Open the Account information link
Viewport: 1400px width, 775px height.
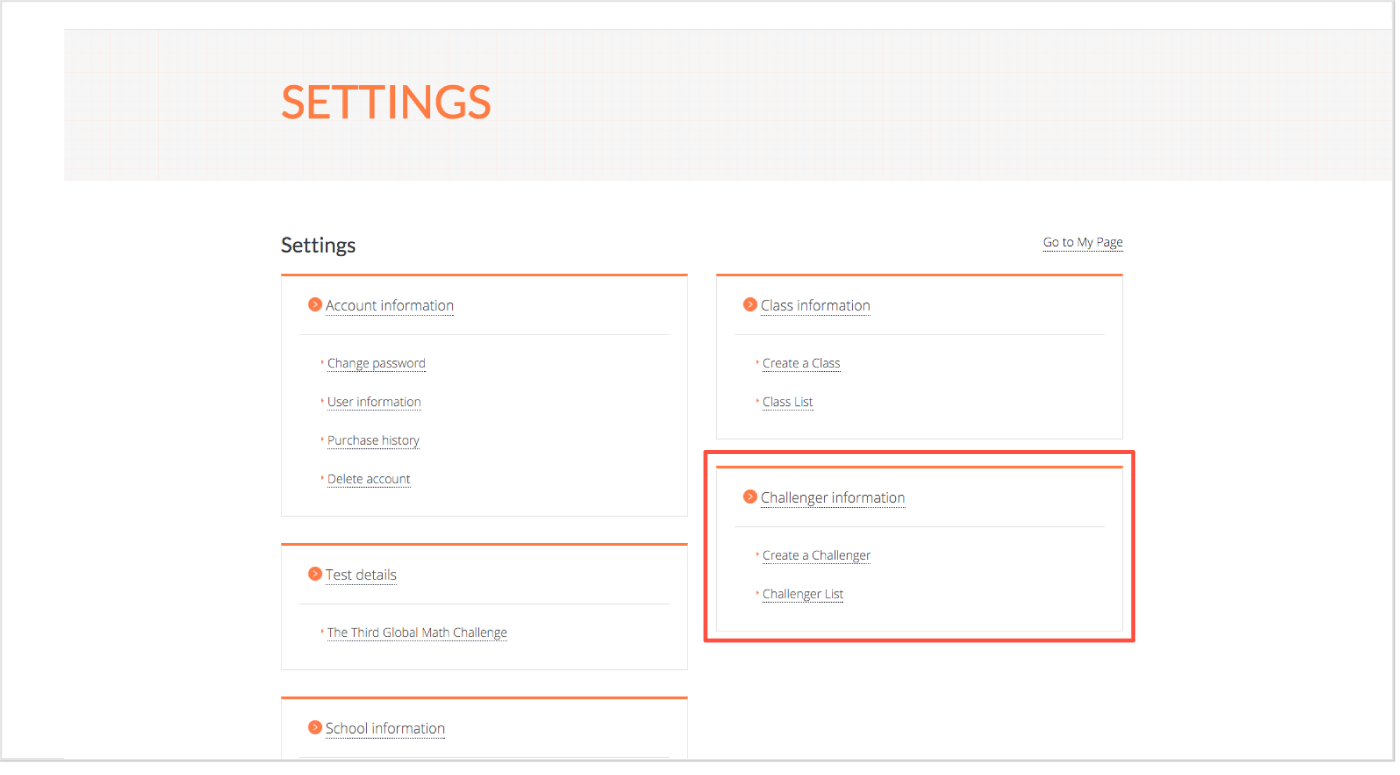[390, 306]
